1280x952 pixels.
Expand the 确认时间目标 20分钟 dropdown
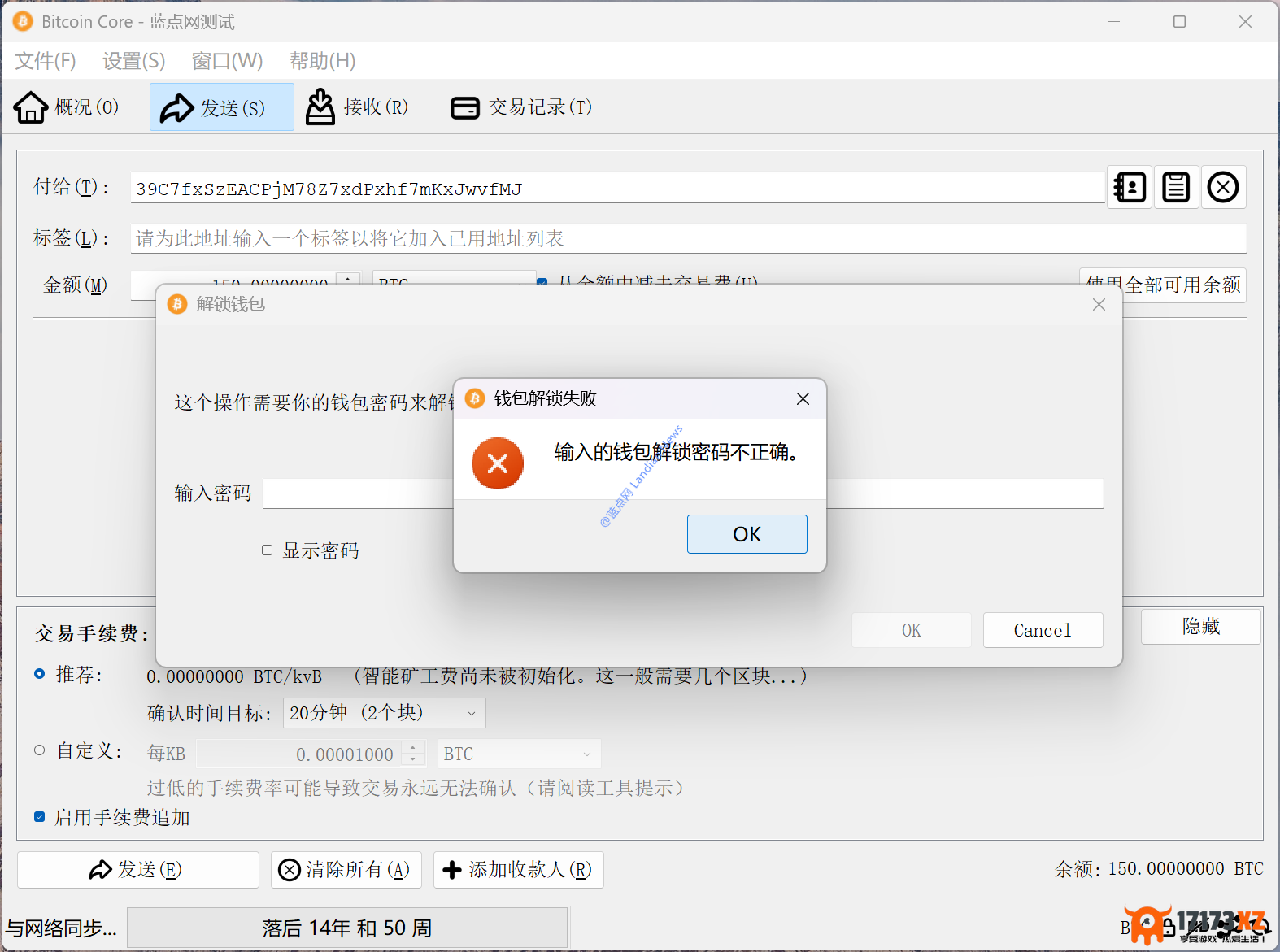(x=384, y=713)
